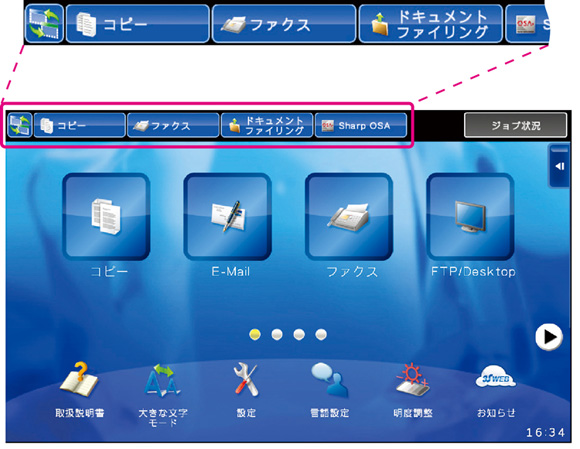Jump to second home page dot
This screenshot has width=580, height=449.
[277, 334]
